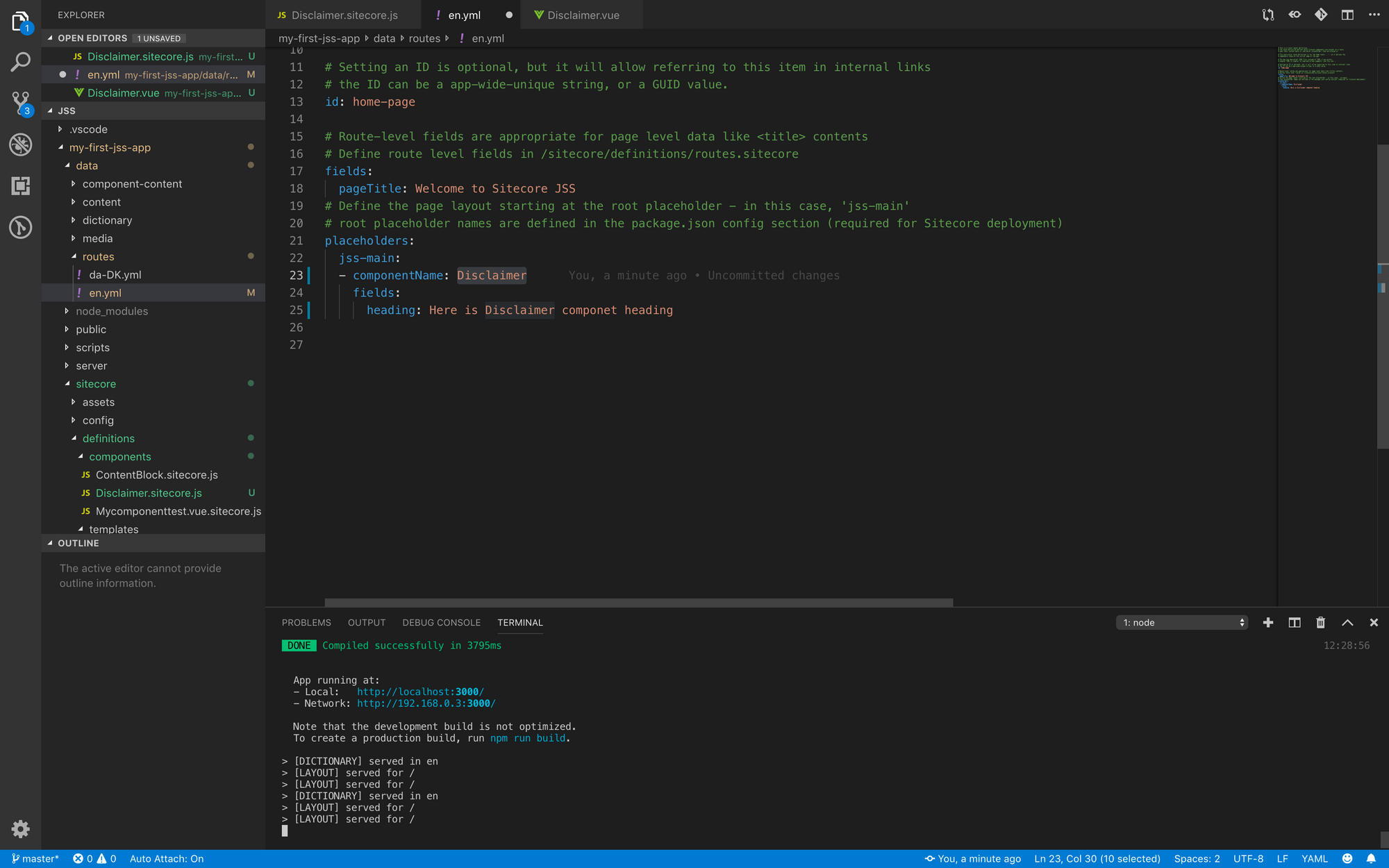Open the Debug view in activity bar
This screenshot has width=1389, height=868.
click(x=20, y=144)
